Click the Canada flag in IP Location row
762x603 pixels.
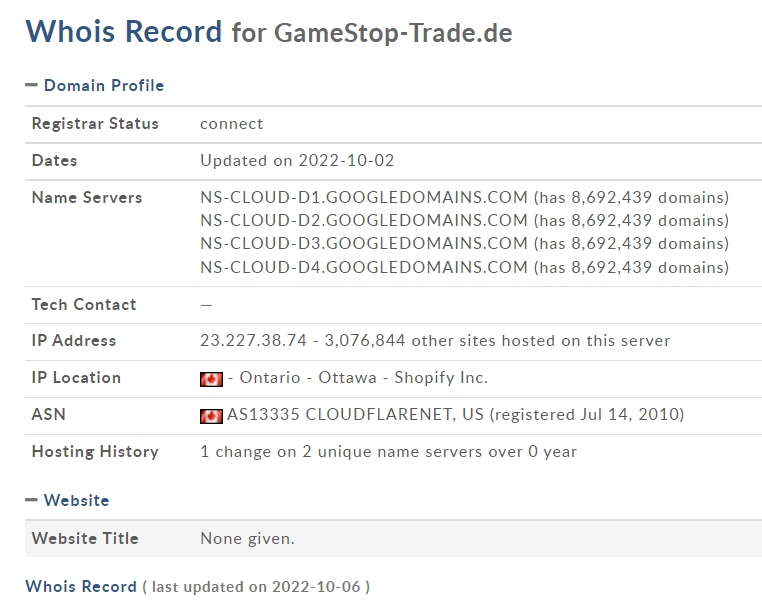(x=211, y=379)
